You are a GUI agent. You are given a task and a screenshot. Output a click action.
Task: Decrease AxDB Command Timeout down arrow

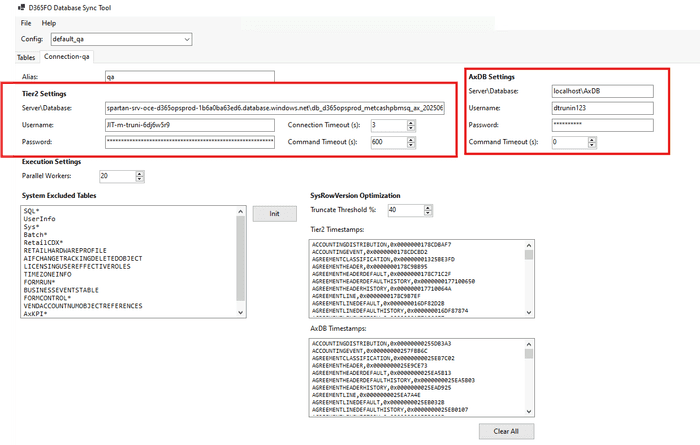tap(592, 146)
